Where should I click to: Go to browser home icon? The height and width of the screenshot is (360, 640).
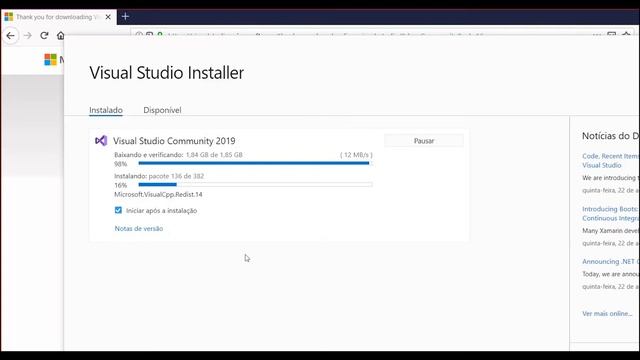point(60,36)
